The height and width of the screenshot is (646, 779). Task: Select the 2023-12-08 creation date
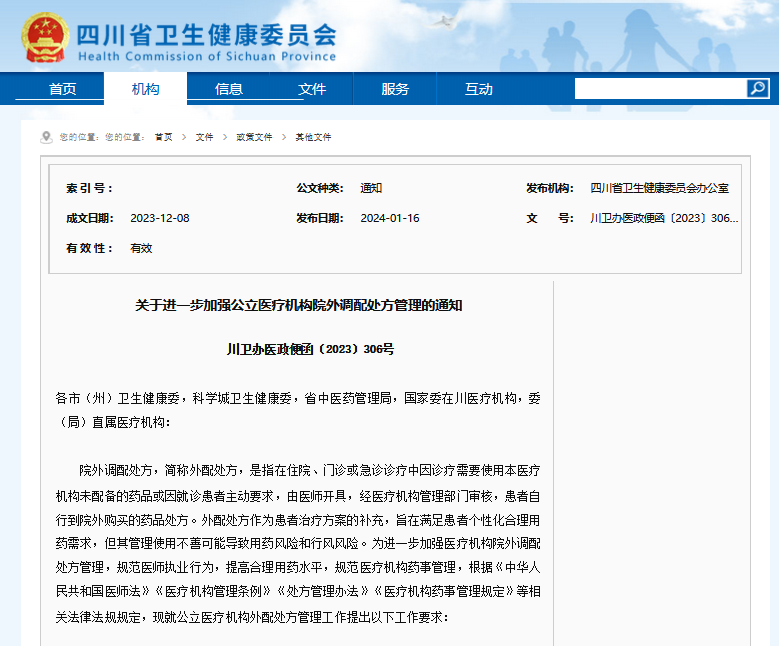point(160,218)
